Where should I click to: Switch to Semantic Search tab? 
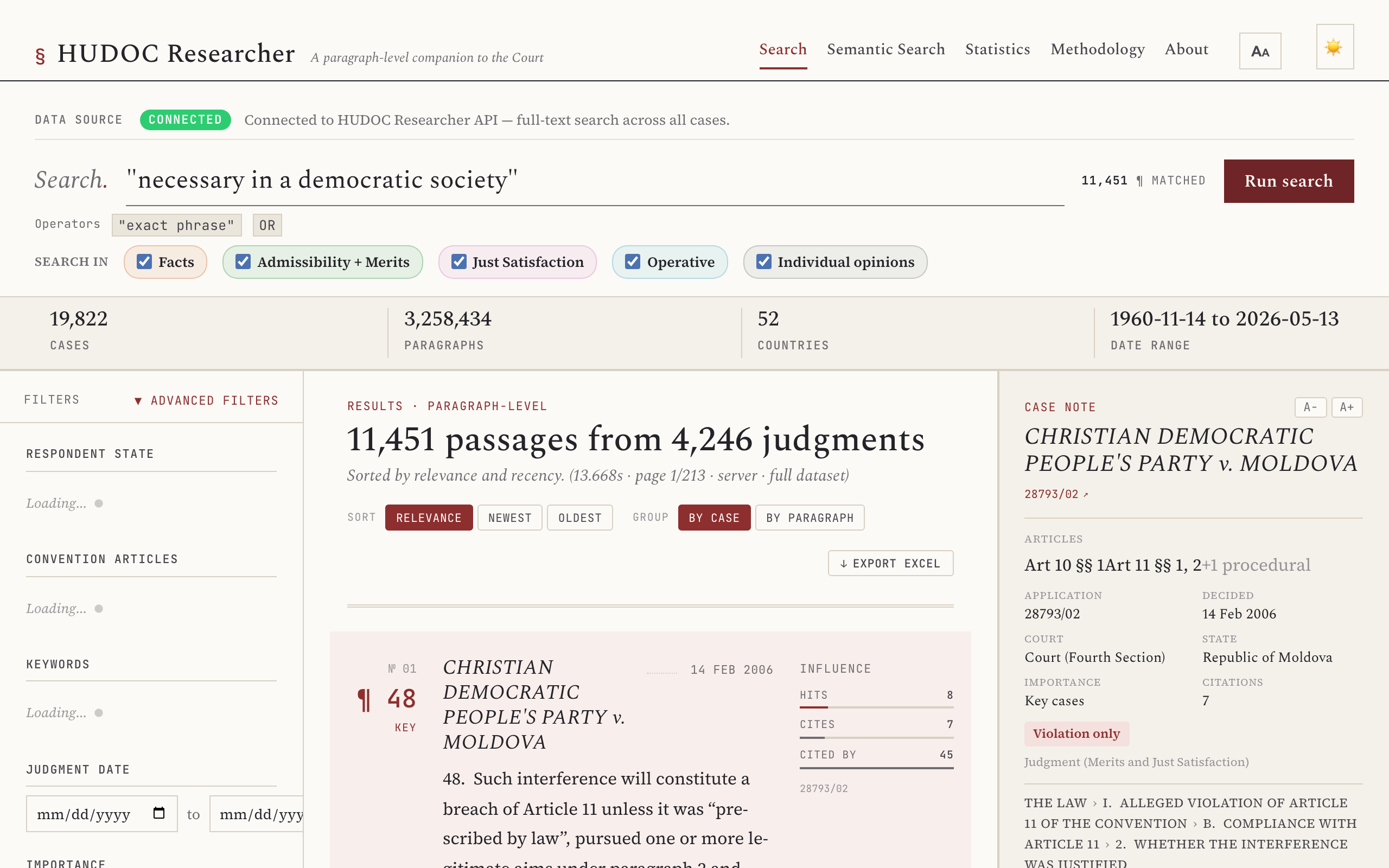point(885,49)
